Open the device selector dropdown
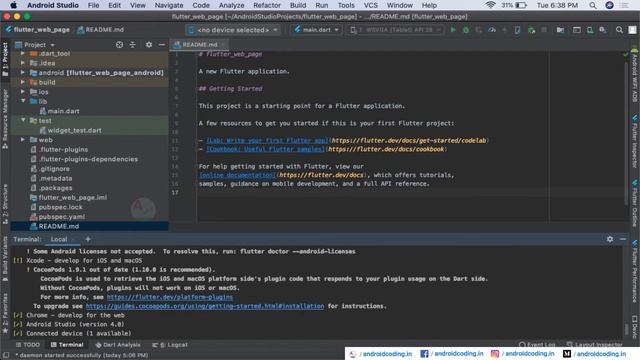 coord(233,30)
